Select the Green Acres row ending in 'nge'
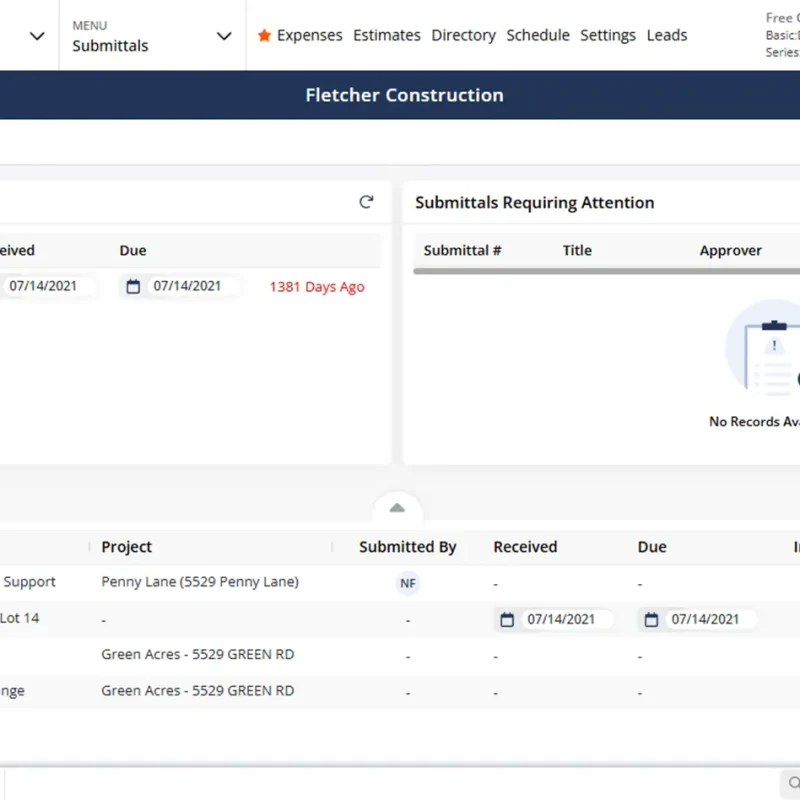800x800 pixels. coord(400,691)
